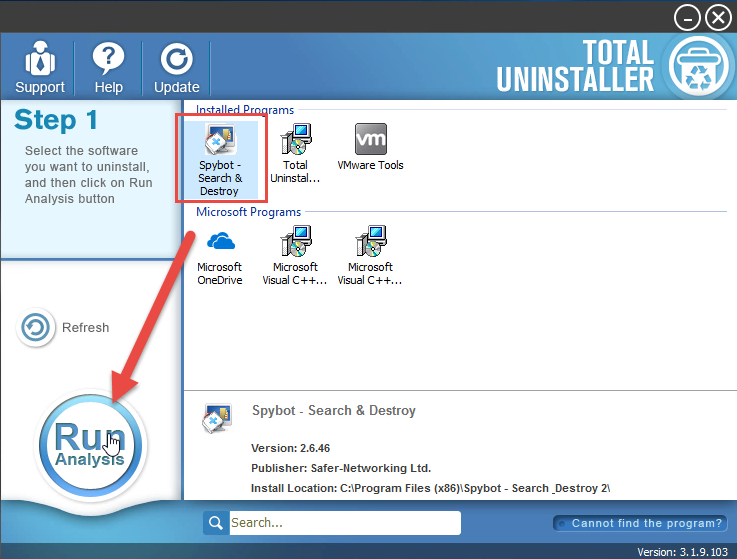The height and width of the screenshot is (559, 737).
Task: Select the last Microsoft Visual C++ entry
Action: [370, 256]
